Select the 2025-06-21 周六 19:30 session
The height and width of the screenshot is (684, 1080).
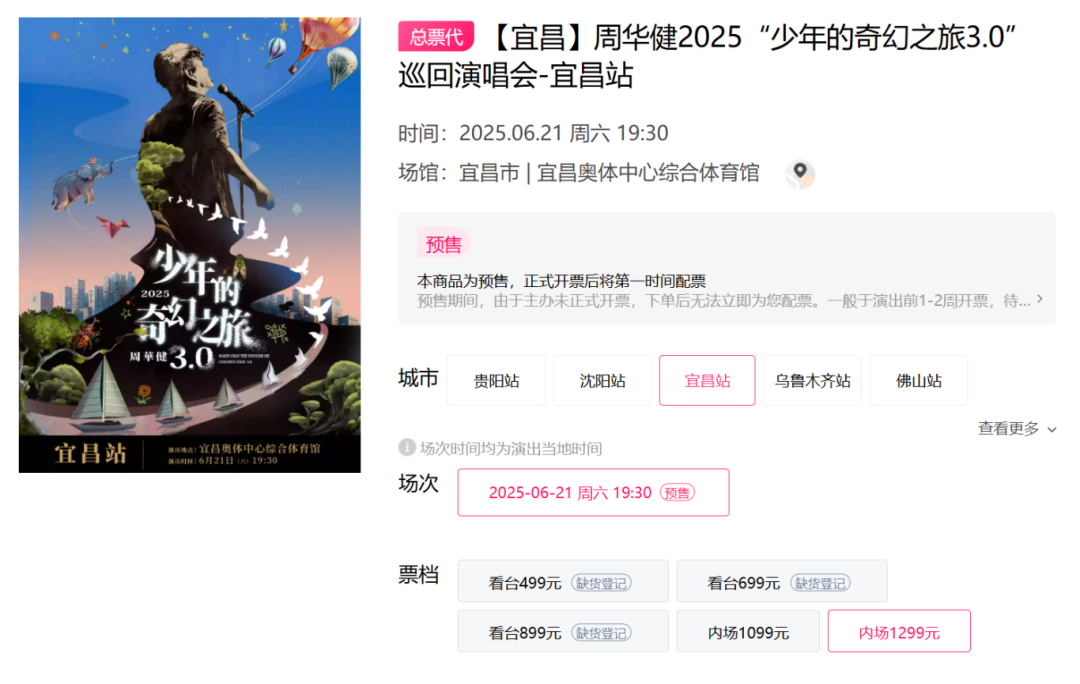593,493
